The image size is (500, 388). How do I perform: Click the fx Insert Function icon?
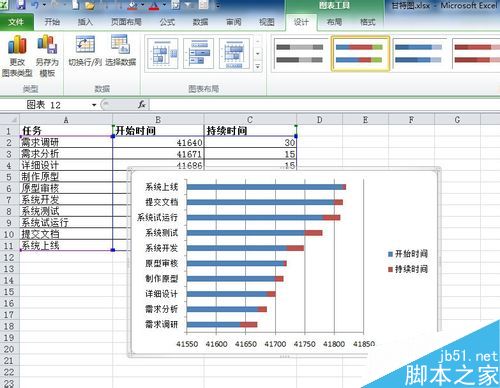[x=142, y=105]
